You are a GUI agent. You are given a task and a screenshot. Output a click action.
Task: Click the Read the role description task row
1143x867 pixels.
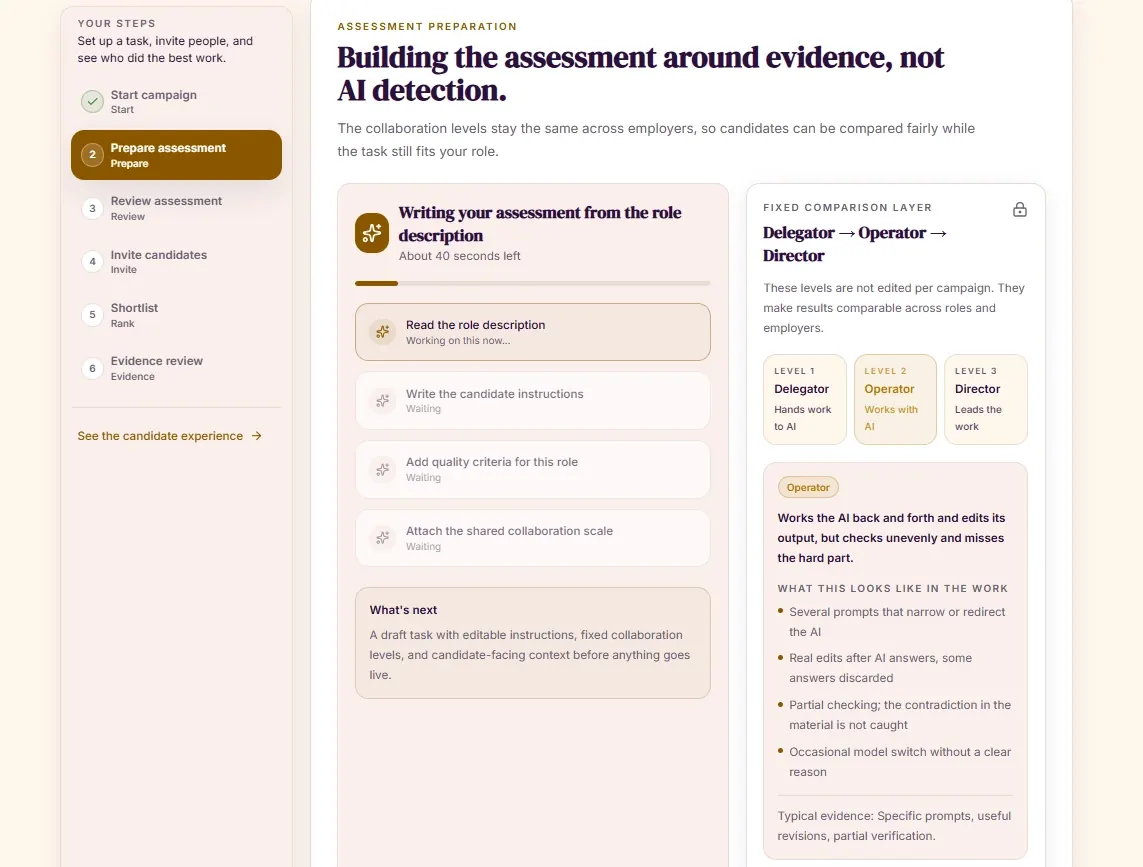[533, 332]
